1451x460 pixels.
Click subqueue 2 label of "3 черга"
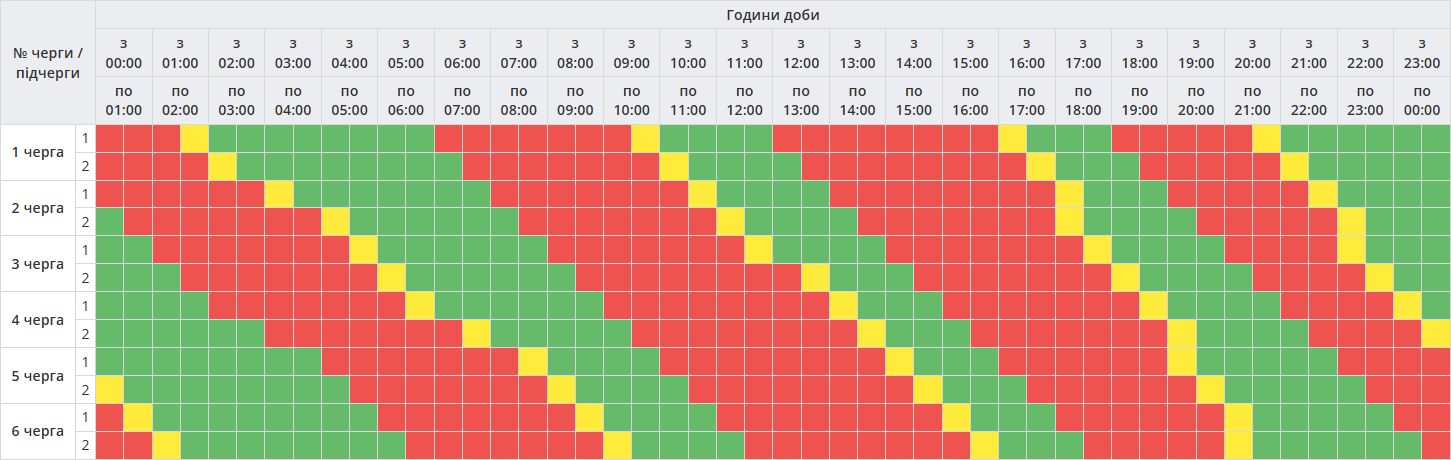coord(86,278)
